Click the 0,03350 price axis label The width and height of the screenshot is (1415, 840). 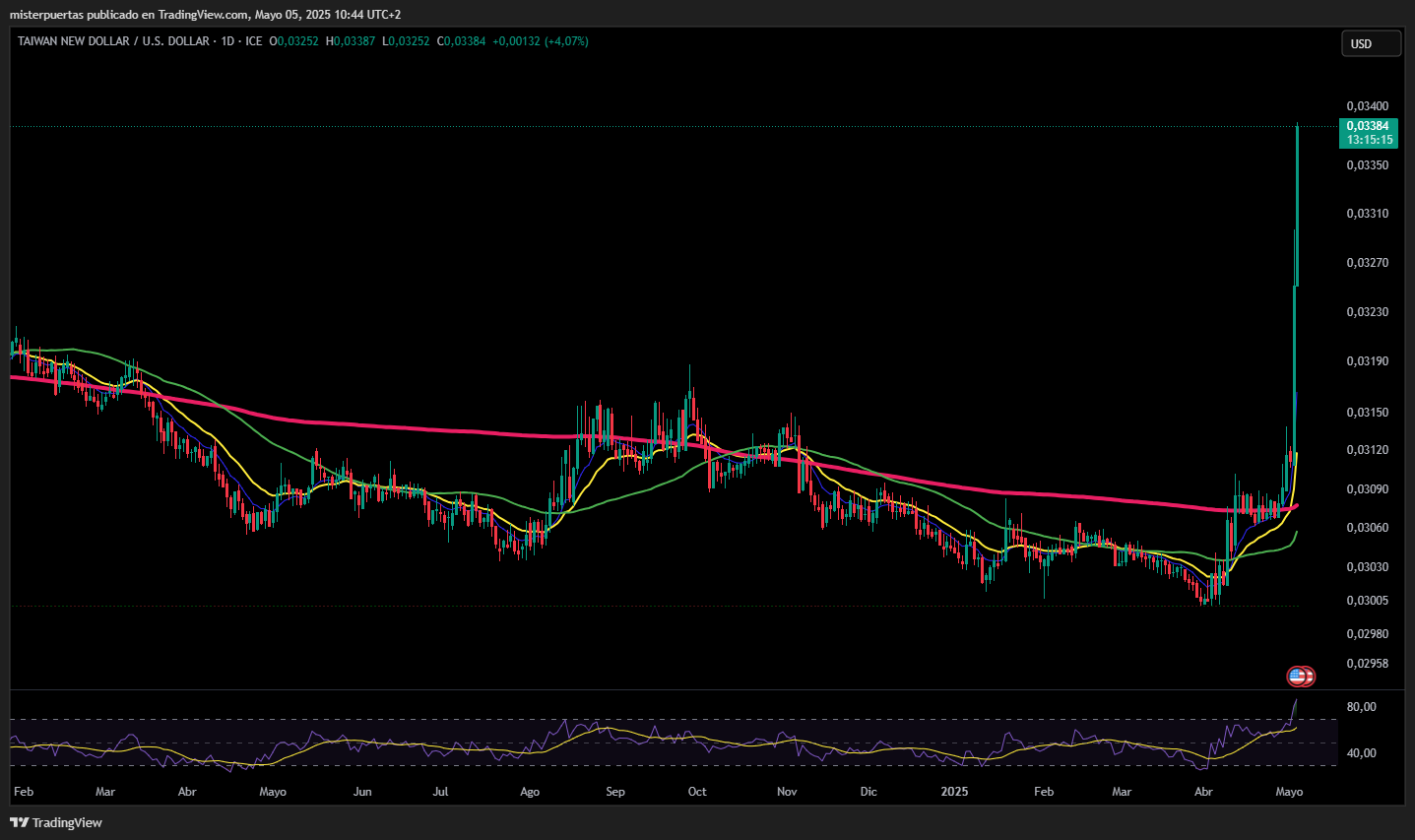click(1368, 165)
